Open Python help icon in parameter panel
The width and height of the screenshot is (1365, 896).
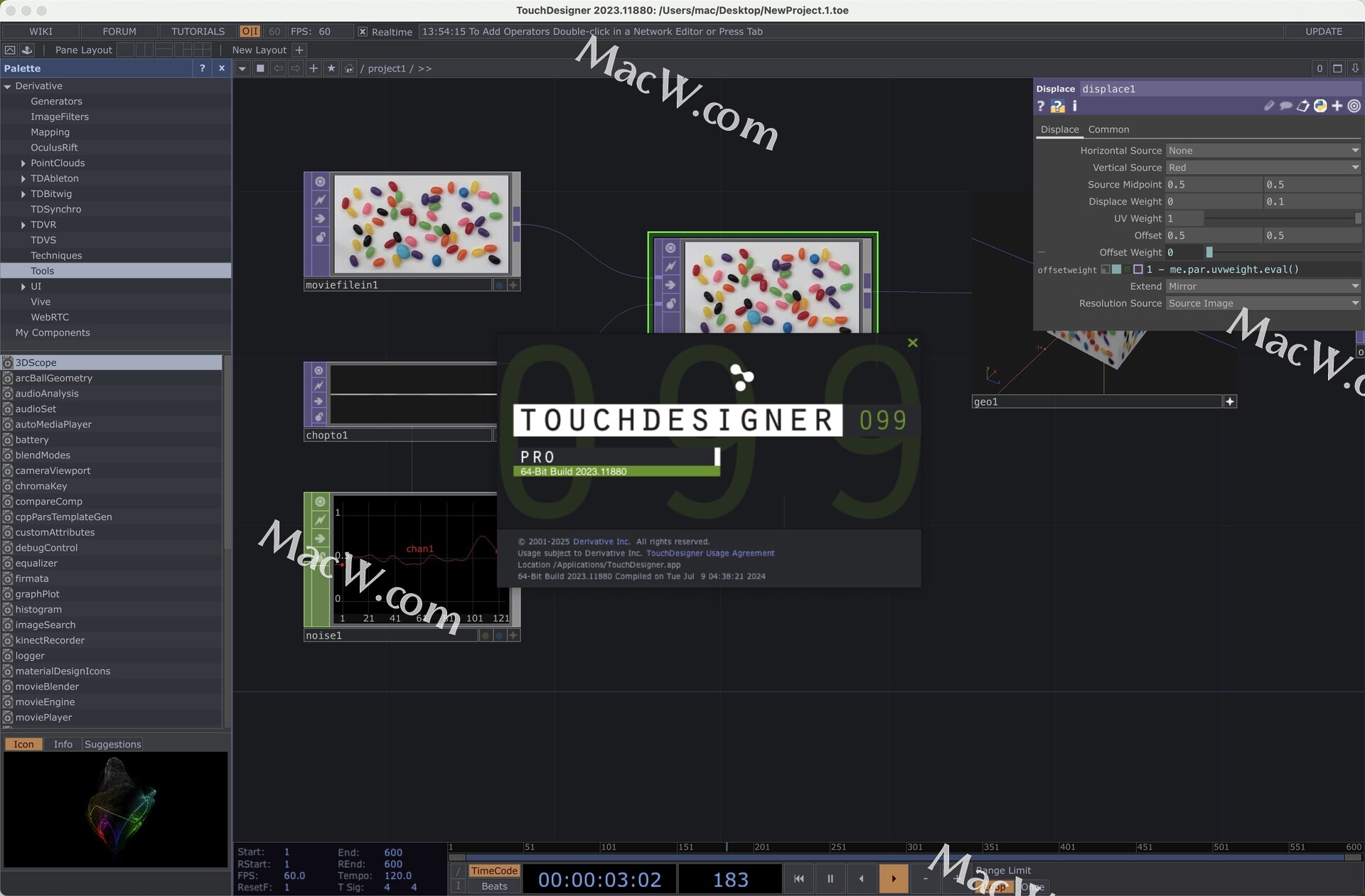coord(1058,107)
